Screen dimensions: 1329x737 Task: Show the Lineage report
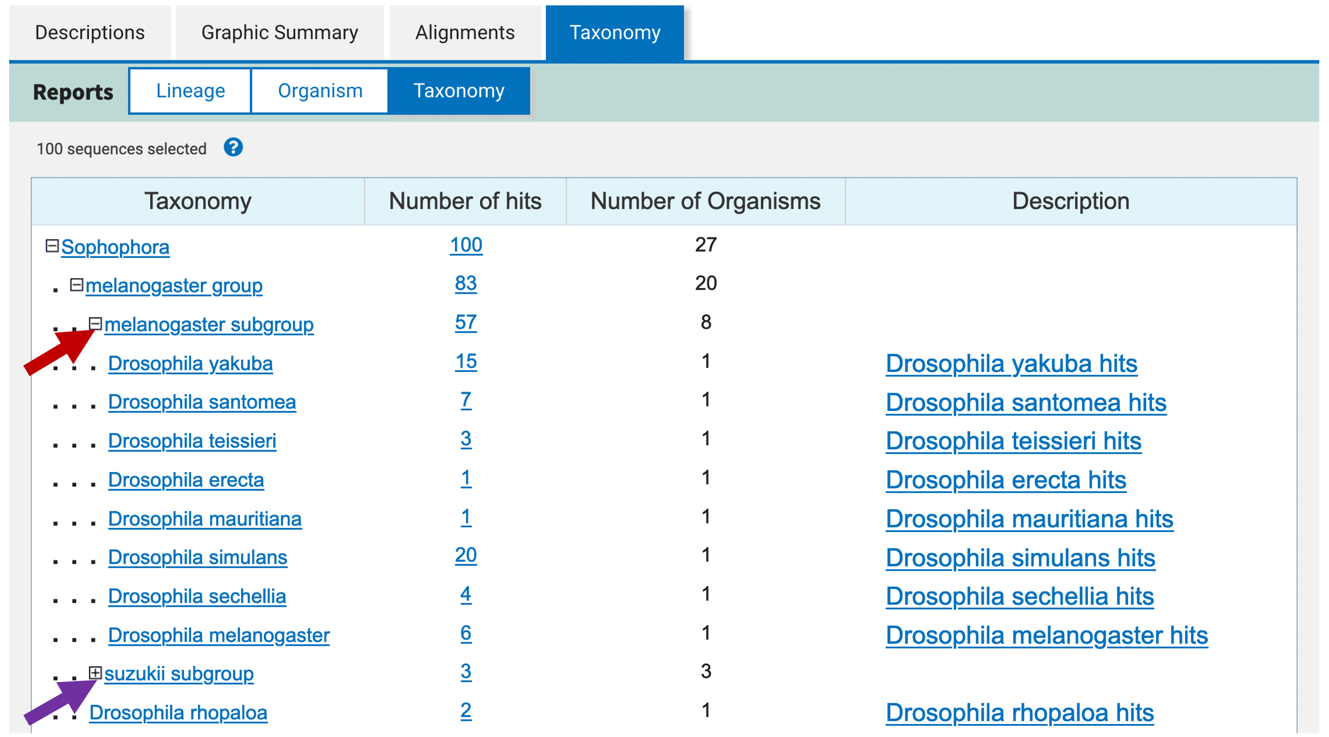point(190,91)
